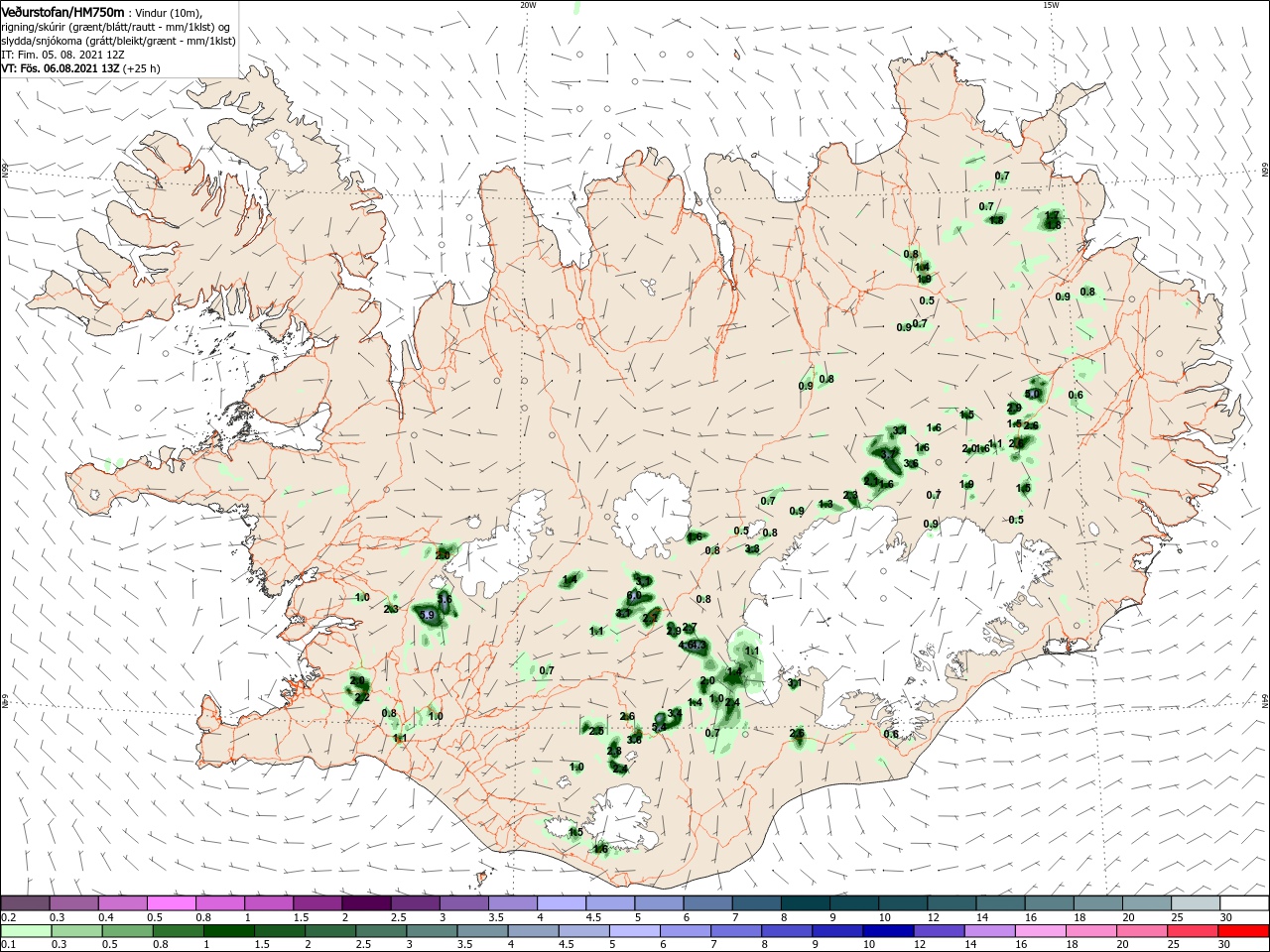Image resolution: width=1270 pixels, height=952 pixels.
Task: Choose the darkest purple swatch labeled 2
Action: click(367, 902)
